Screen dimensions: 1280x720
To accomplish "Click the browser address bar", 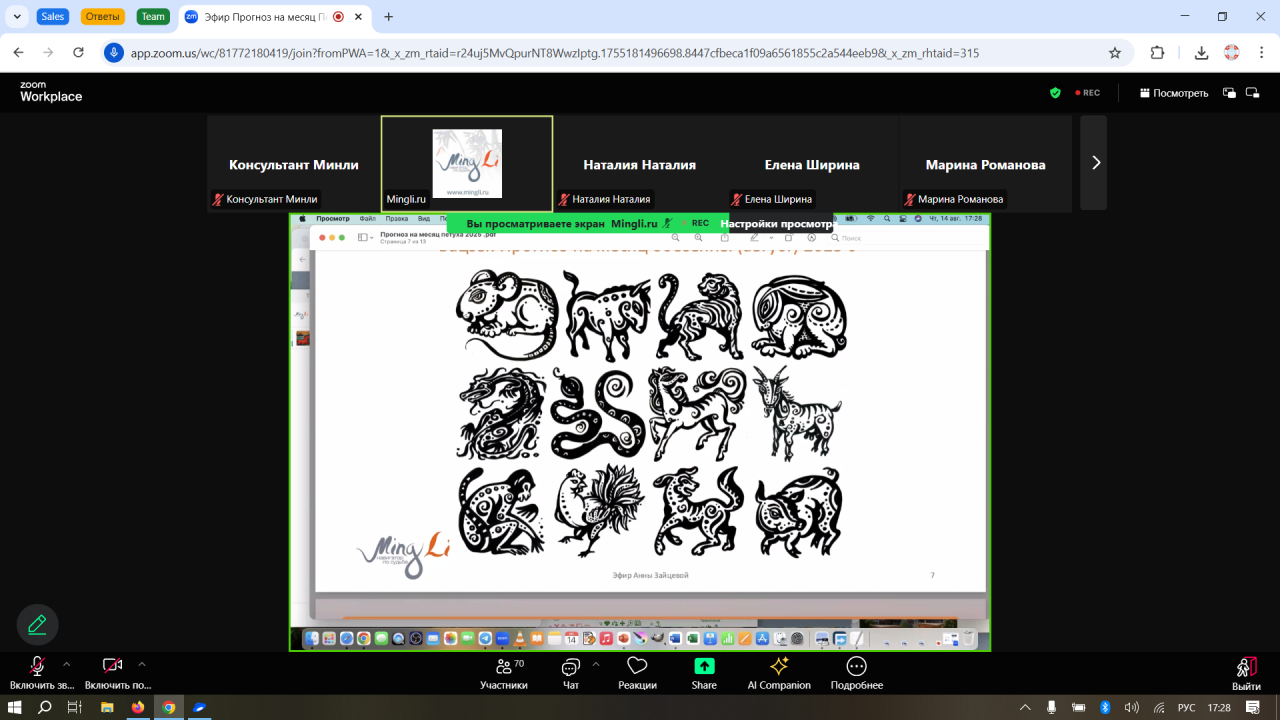I will [x=600, y=53].
